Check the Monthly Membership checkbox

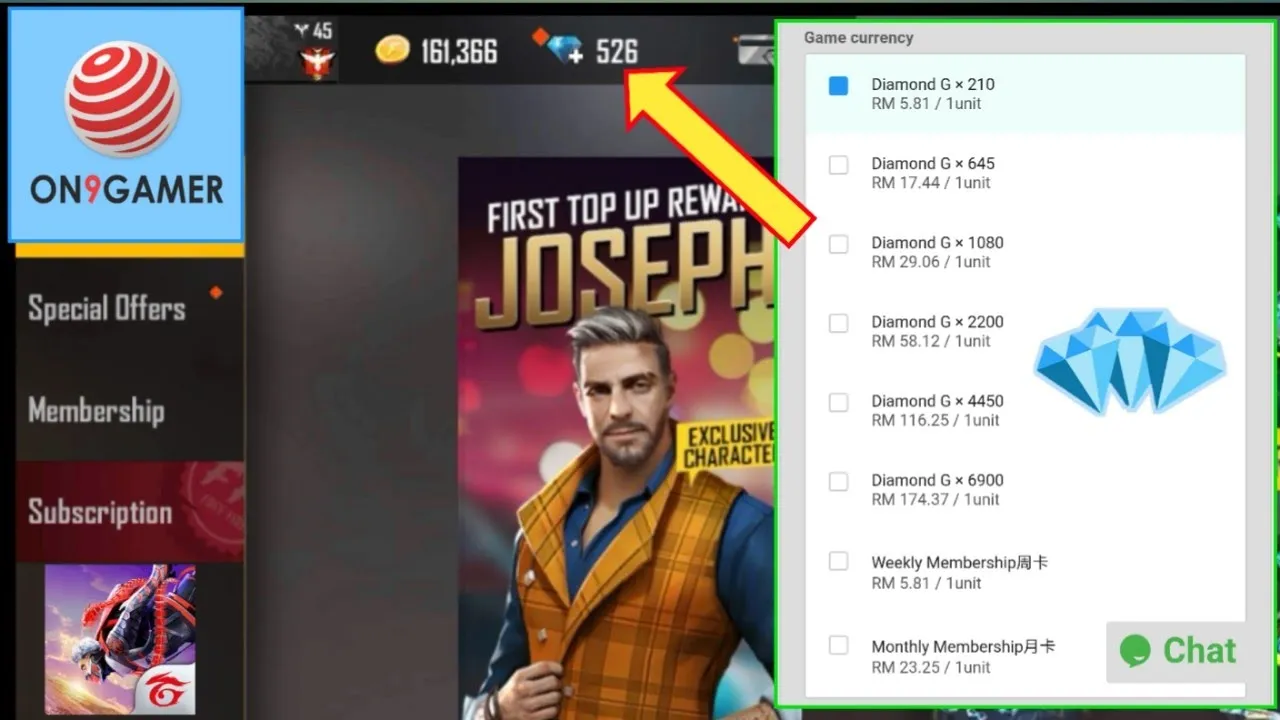[838, 645]
